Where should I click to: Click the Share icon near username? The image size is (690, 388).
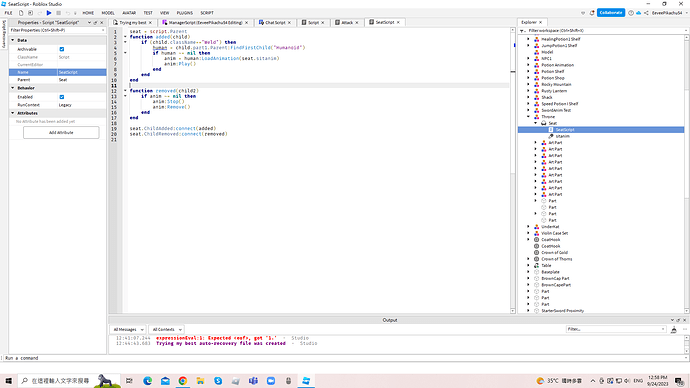pyautogui.click(x=646, y=13)
